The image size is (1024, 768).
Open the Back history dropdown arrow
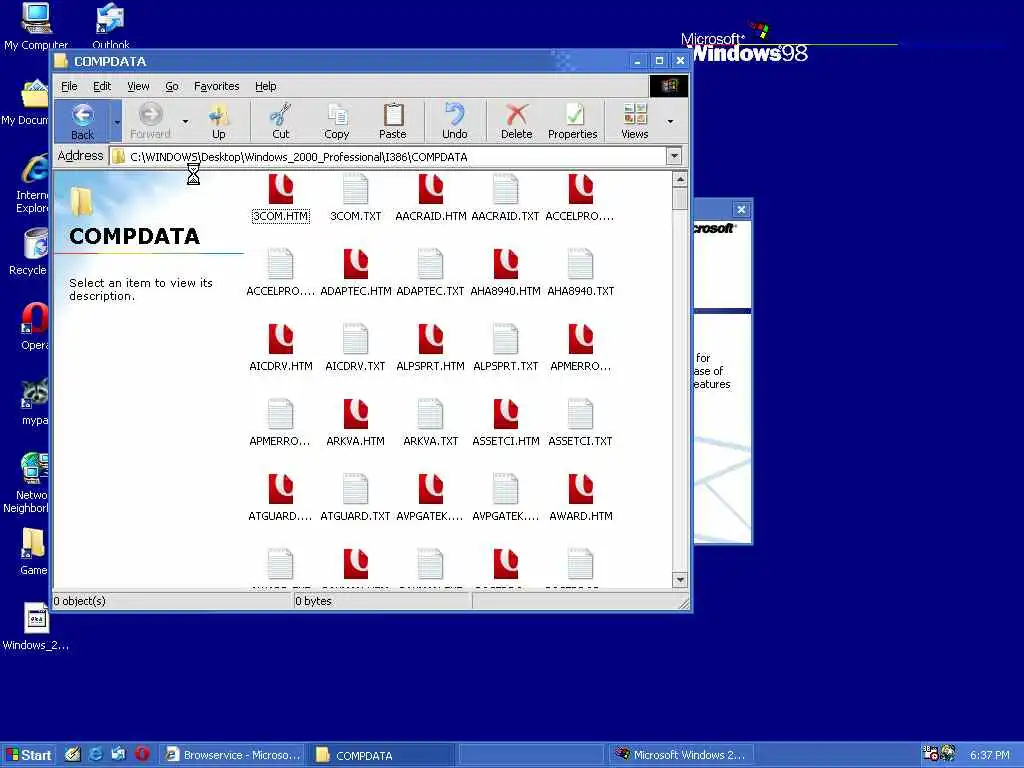point(117,121)
